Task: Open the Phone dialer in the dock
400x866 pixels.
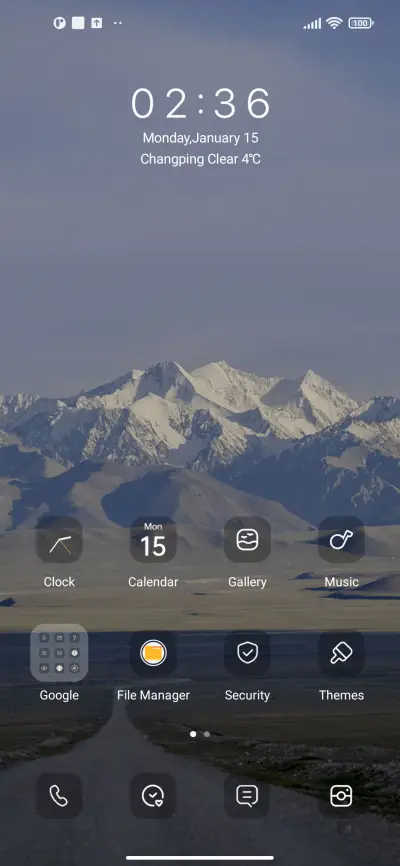Action: coord(59,796)
